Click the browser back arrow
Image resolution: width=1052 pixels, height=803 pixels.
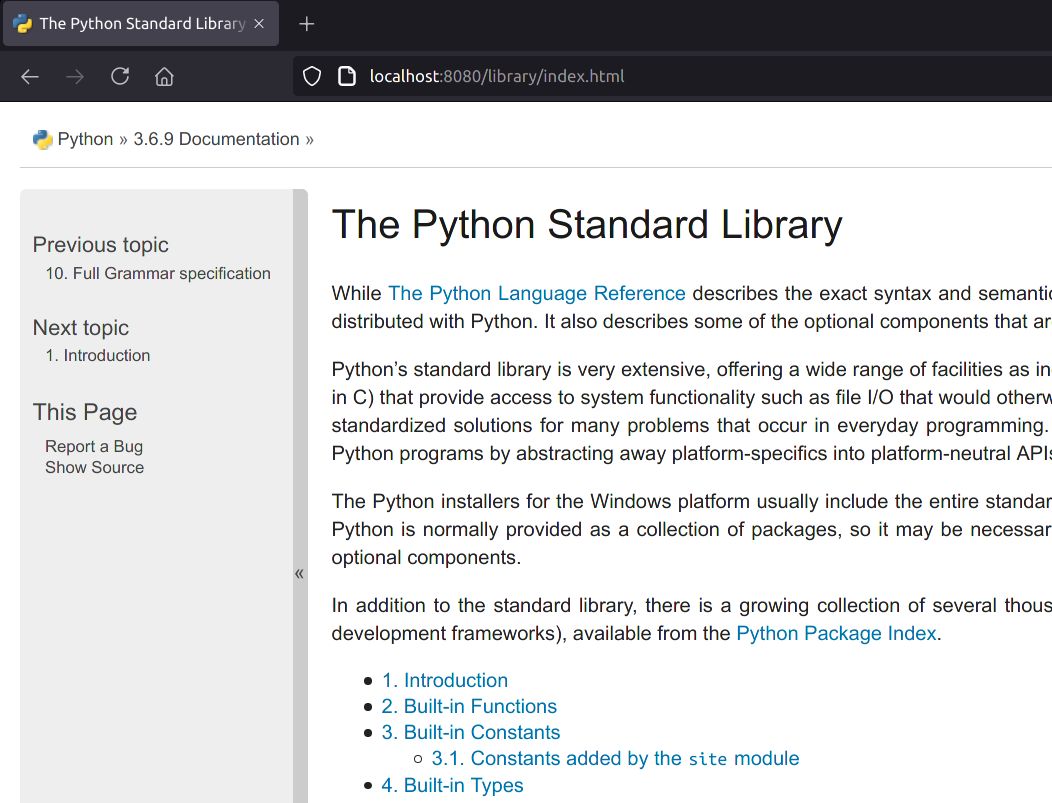[30, 76]
